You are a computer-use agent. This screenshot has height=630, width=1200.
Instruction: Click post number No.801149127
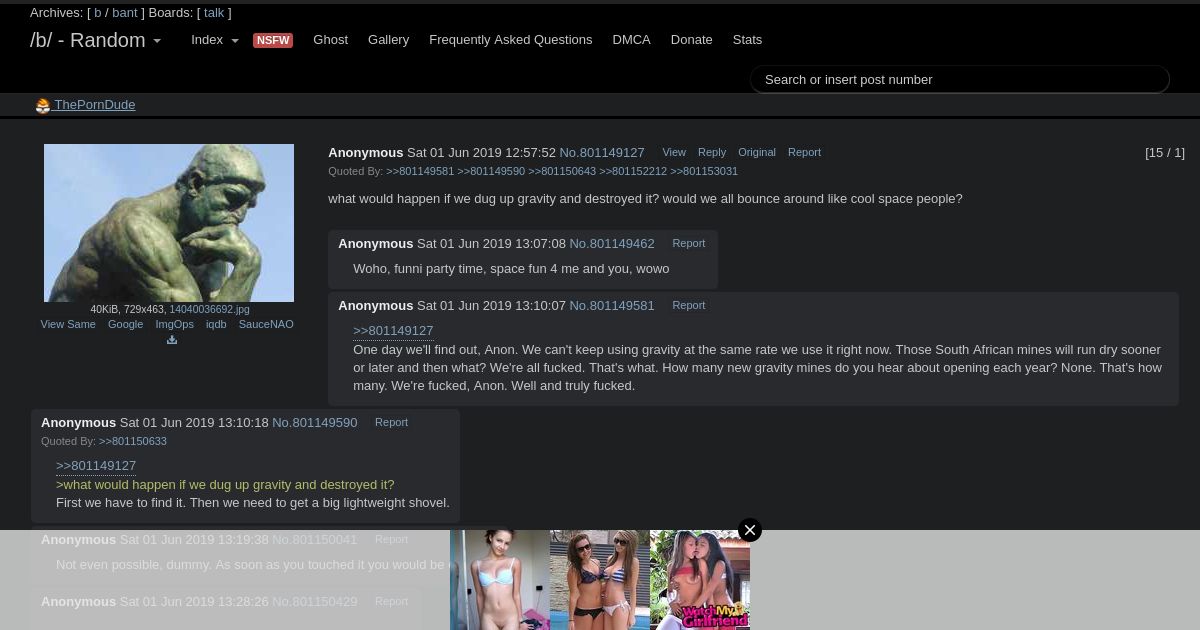point(602,153)
